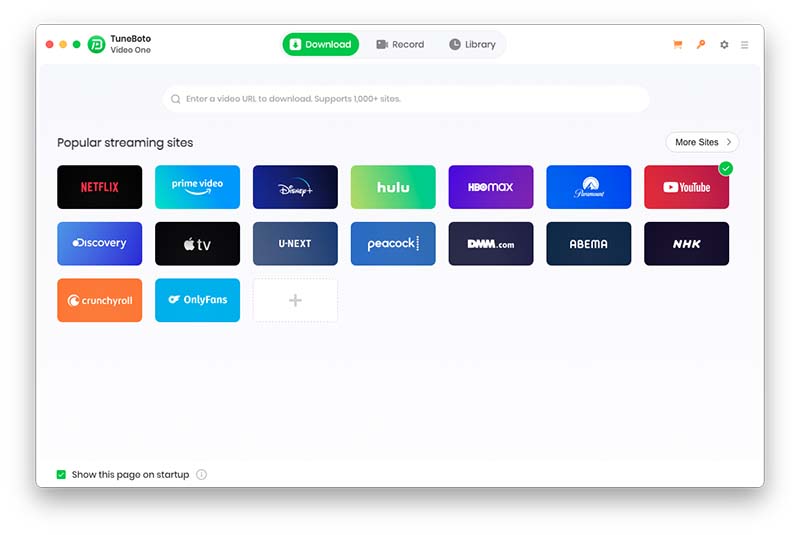The image size is (800, 535).
Task: Open the Discovery tile
Action: point(99,243)
